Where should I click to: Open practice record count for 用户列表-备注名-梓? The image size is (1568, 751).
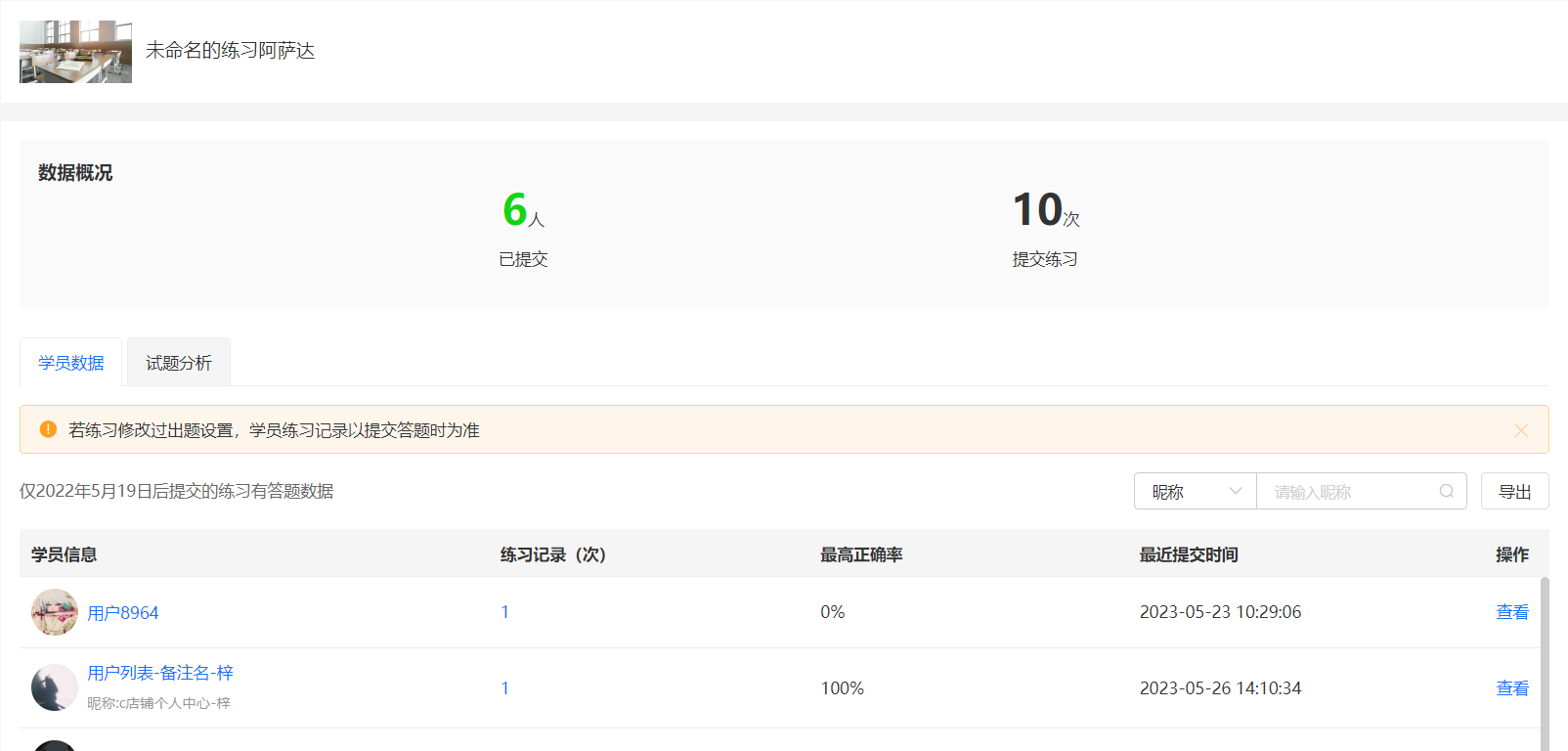(x=505, y=688)
